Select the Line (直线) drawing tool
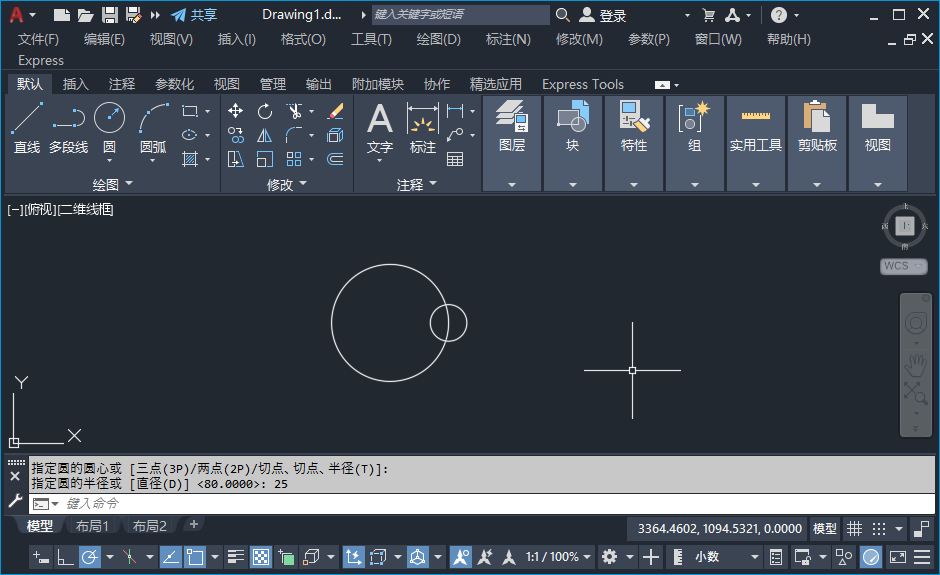 (27, 127)
